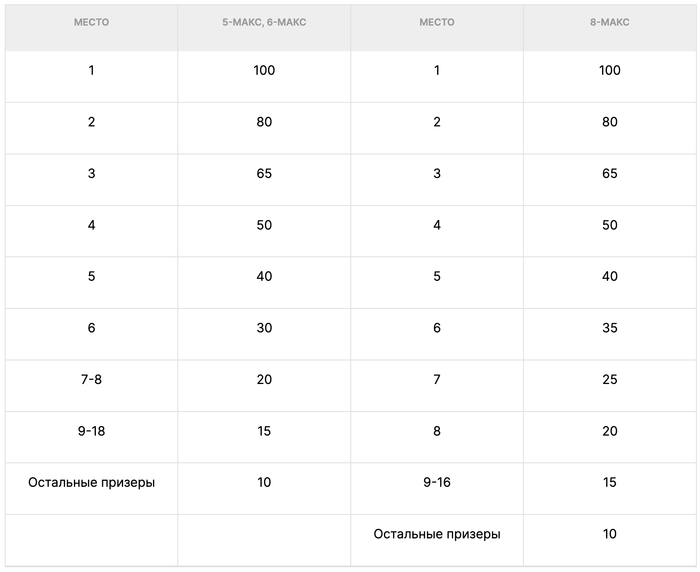The width and height of the screenshot is (700, 572).
Task: Click the value 25 for place 7
Action: click(609, 380)
